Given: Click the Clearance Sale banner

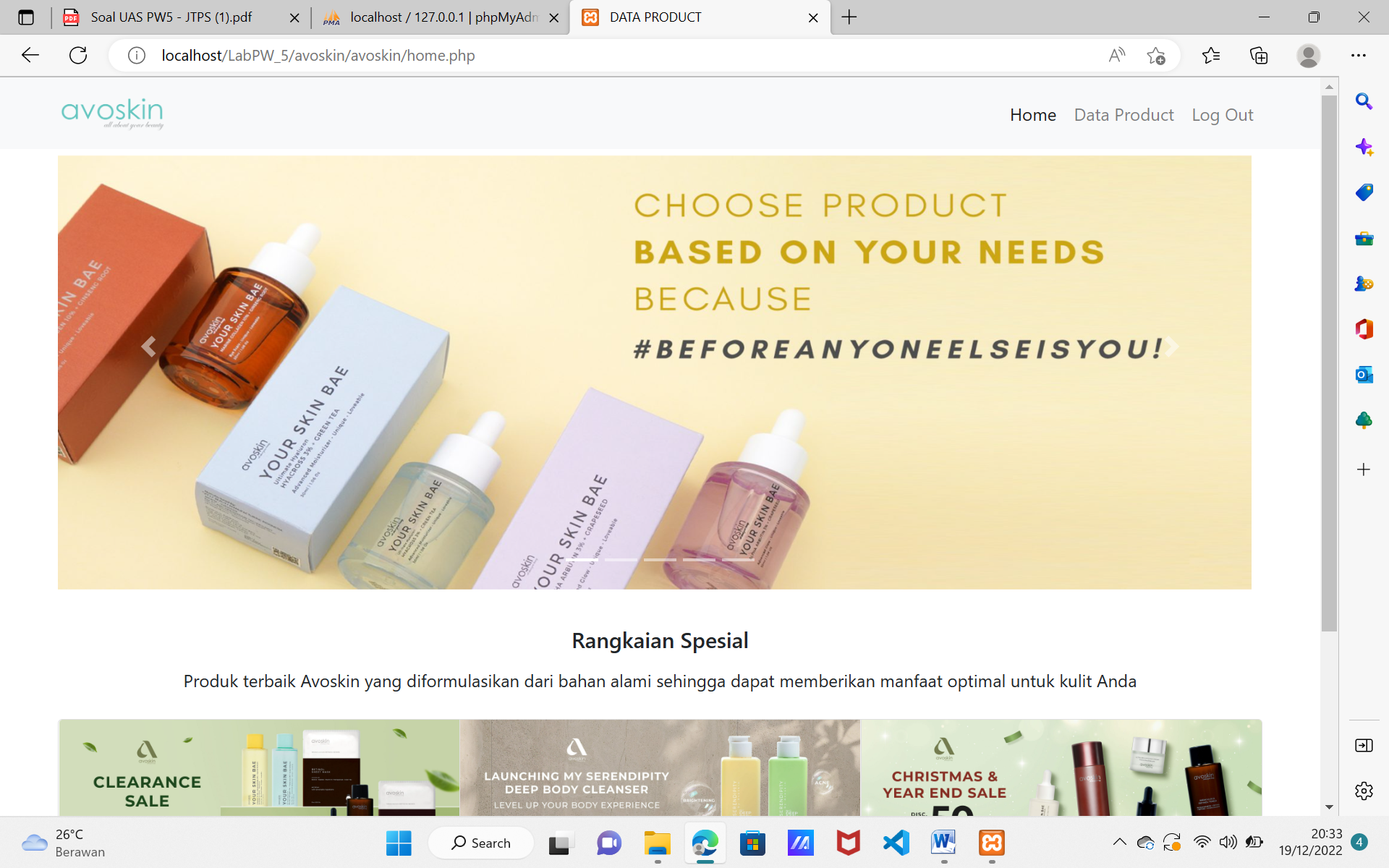Looking at the screenshot, I should click(x=259, y=767).
